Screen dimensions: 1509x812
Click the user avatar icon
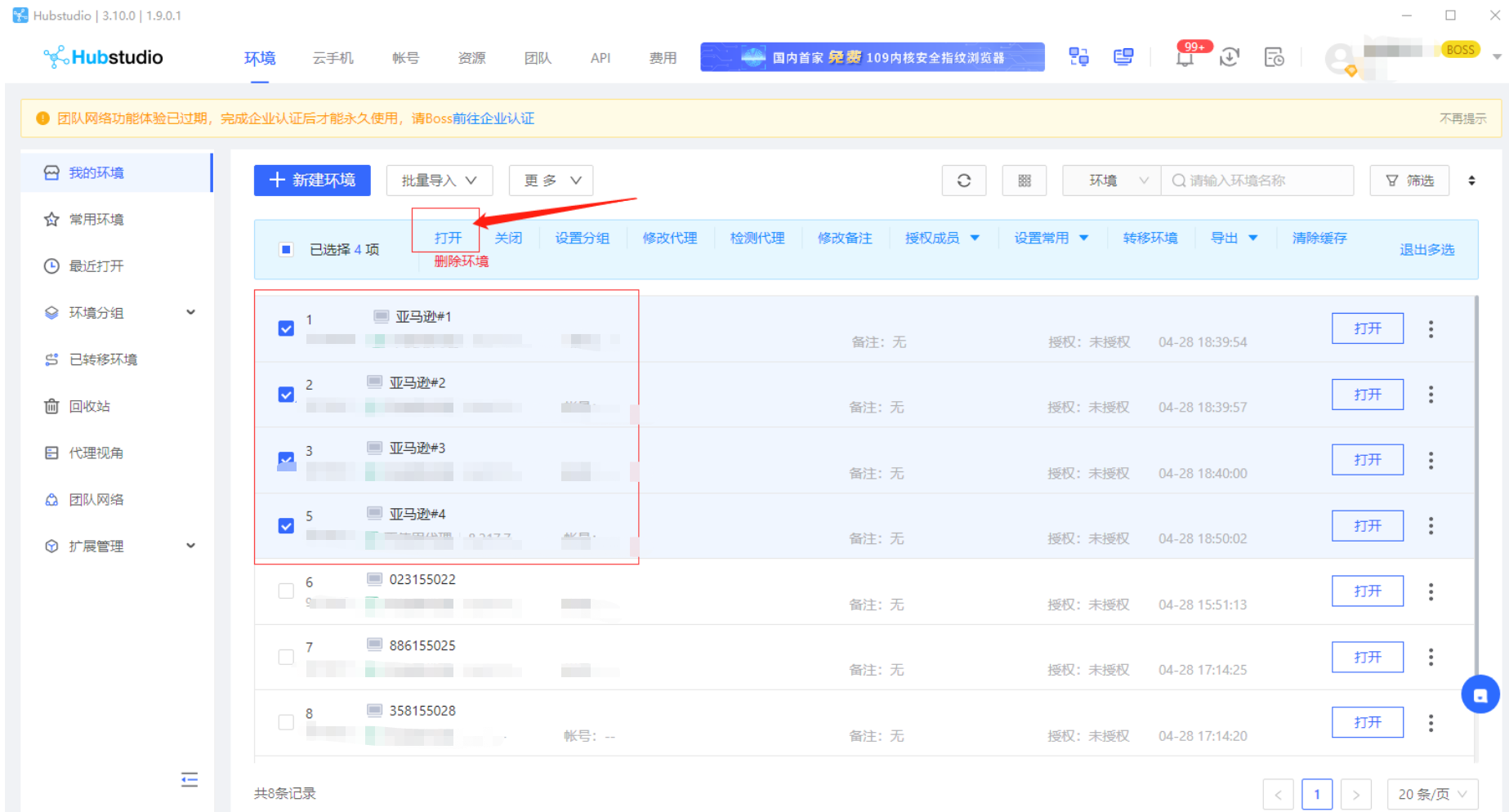pos(1340,59)
